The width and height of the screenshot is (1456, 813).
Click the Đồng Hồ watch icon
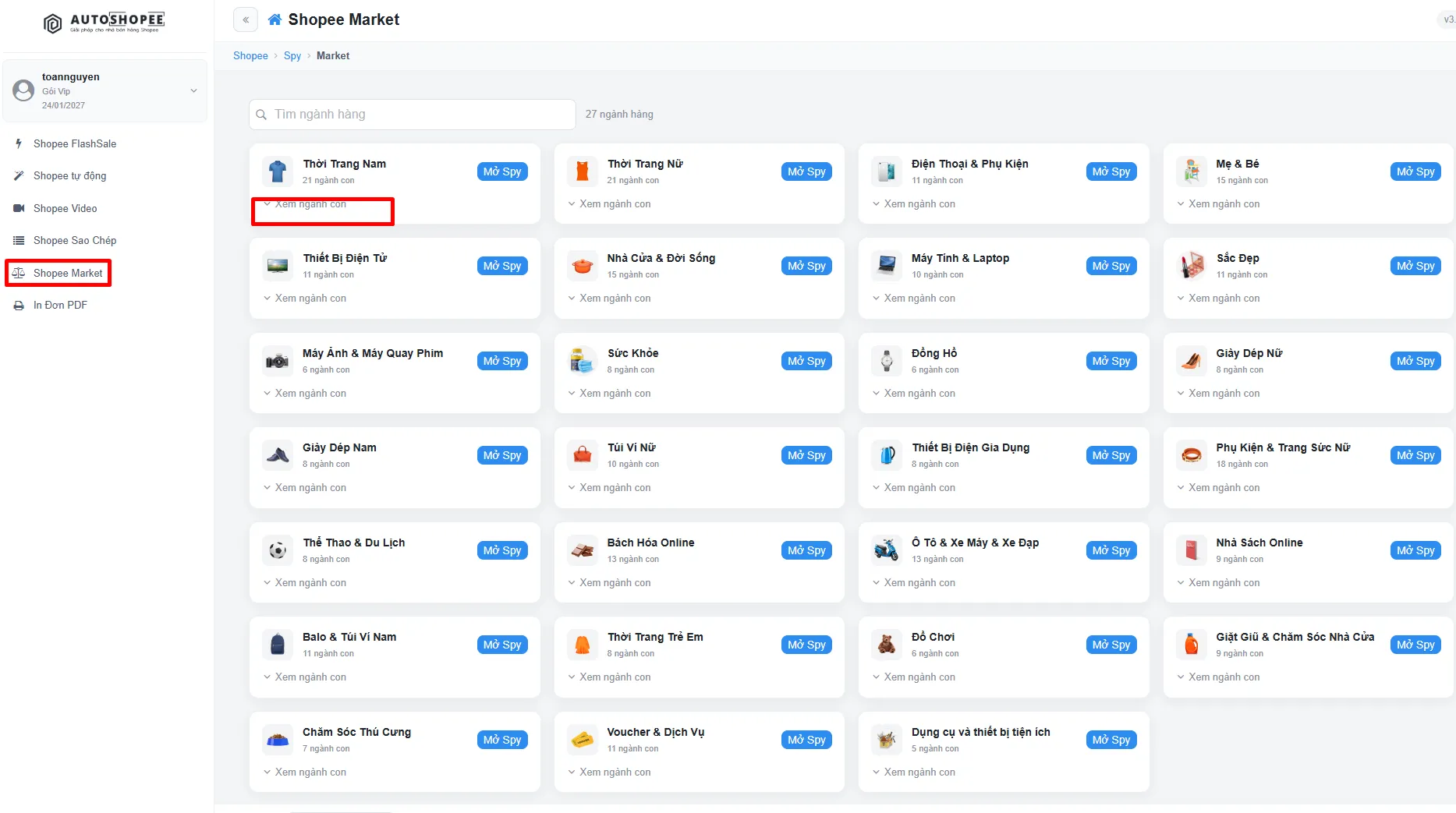887,361
